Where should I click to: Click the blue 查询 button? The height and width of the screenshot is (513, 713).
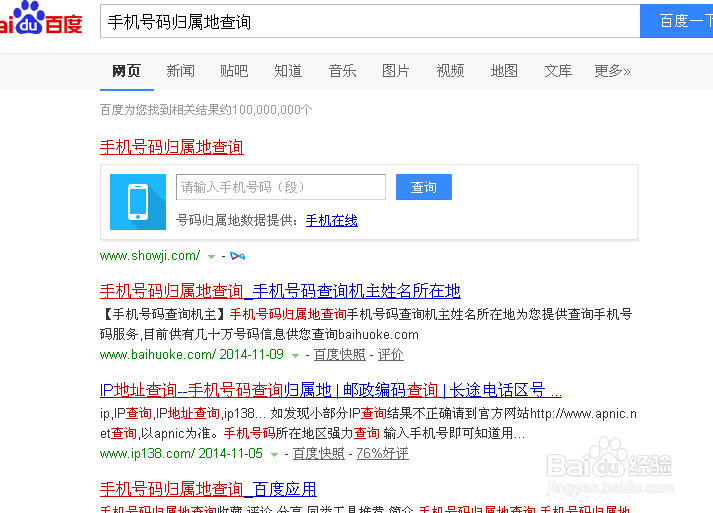[424, 187]
